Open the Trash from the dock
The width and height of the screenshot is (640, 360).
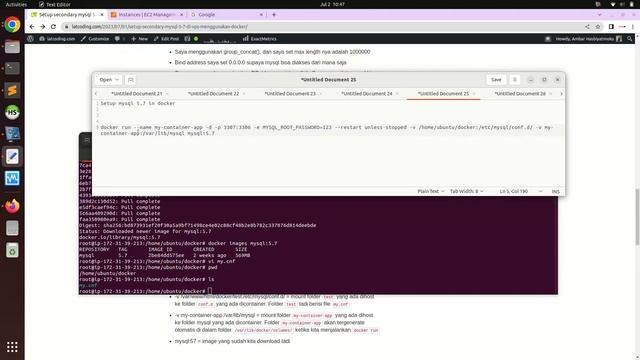[12, 250]
